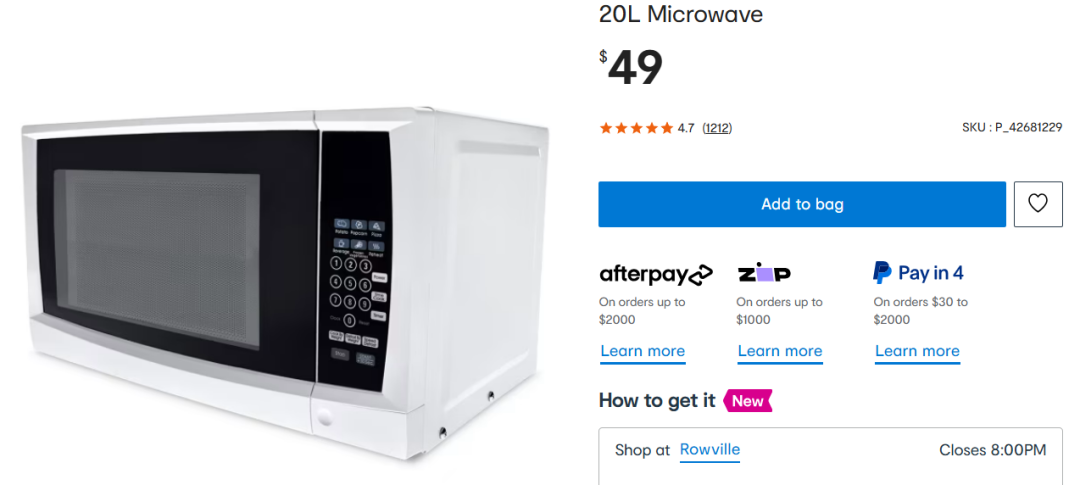
Task: Open Learn more under Pay in 4
Action: point(917,351)
